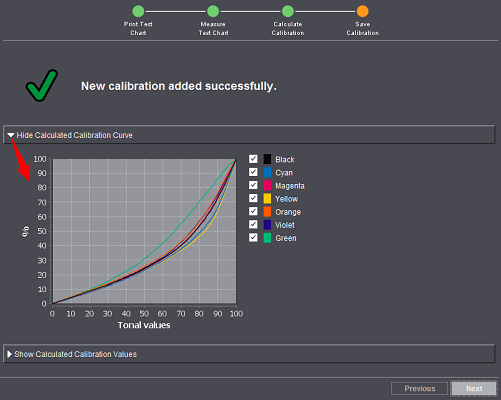Click the Green color swatch in legend
The width and height of the screenshot is (501, 400).
point(267,238)
